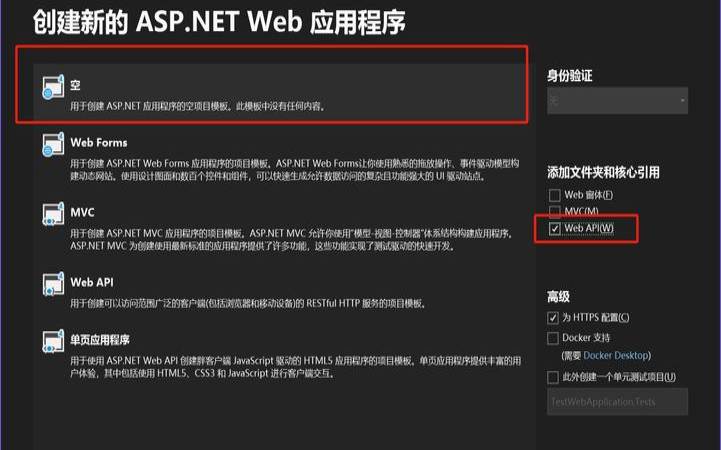The image size is (721, 450).
Task: Enable the Docker 支持 checkbox
Action: coord(553,338)
